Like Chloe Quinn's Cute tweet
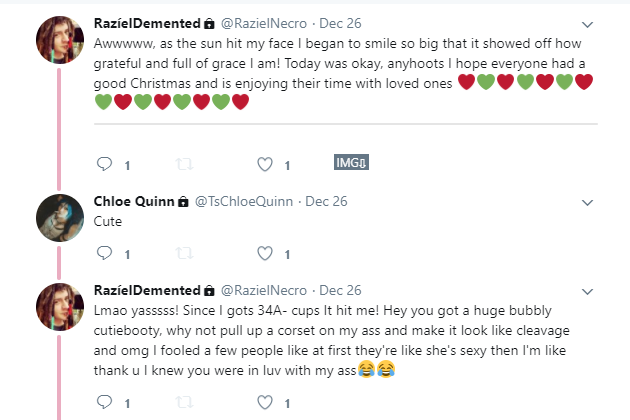The height and width of the screenshot is (420, 630). tap(265, 253)
